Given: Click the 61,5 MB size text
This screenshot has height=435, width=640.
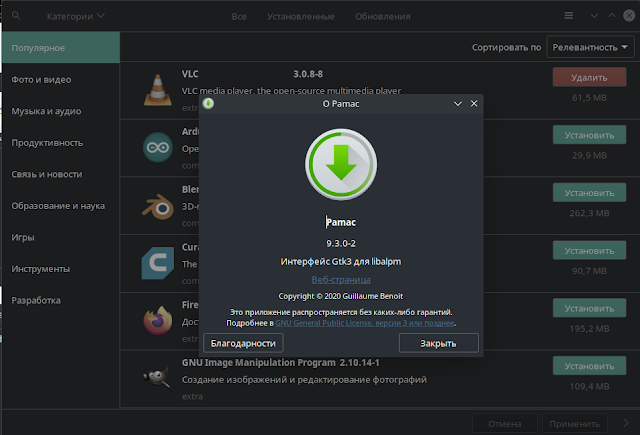Looking at the screenshot, I should point(589,98).
